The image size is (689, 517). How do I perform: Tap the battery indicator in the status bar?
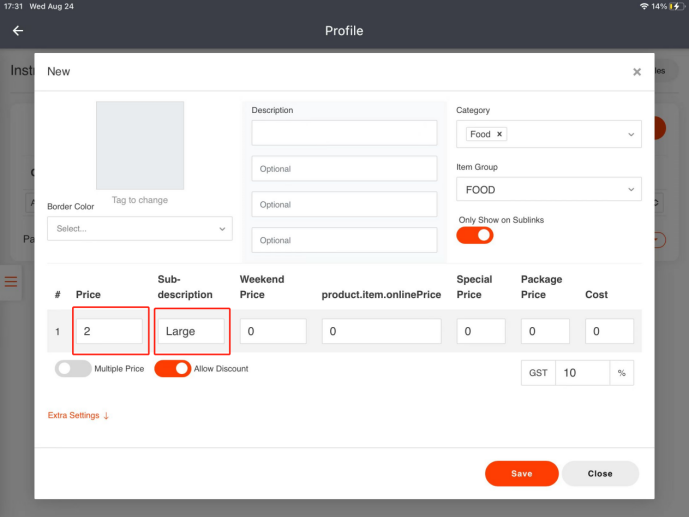[675, 6]
